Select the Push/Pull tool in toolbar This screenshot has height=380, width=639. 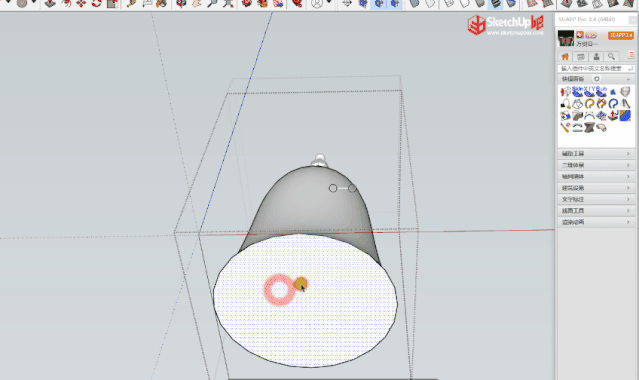pyautogui.click(x=50, y=4)
